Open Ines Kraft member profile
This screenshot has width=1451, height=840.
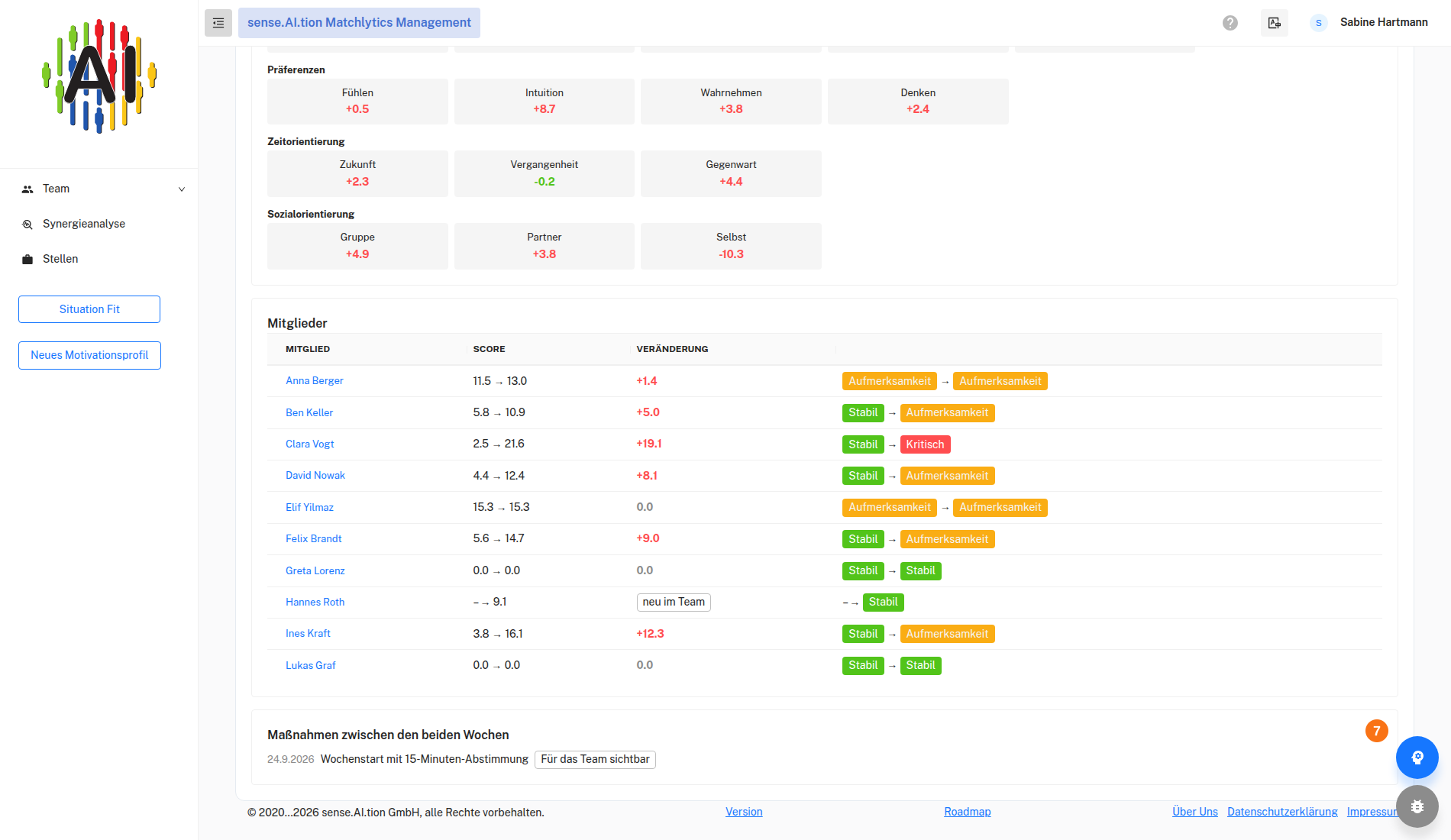click(308, 633)
